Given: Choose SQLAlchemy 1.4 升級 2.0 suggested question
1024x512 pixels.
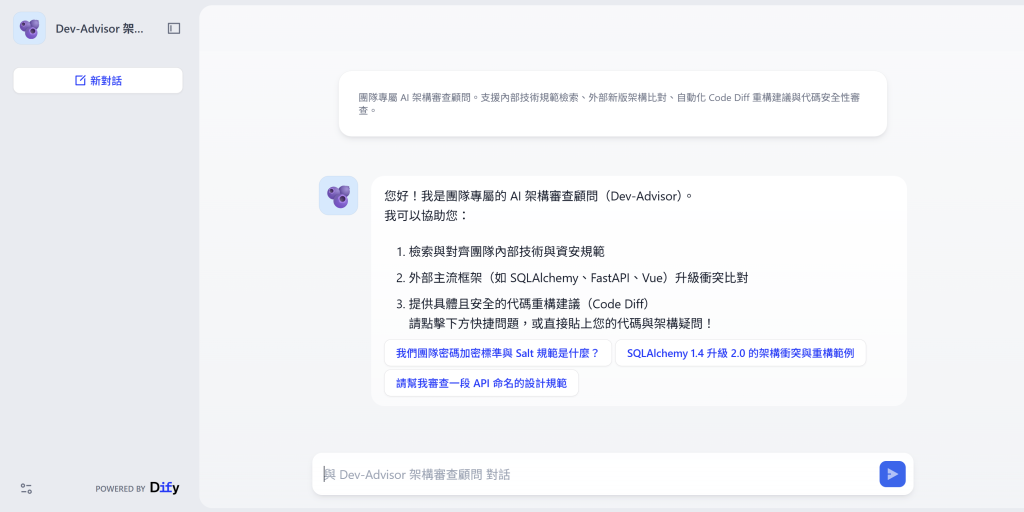Looking at the screenshot, I should [741, 353].
